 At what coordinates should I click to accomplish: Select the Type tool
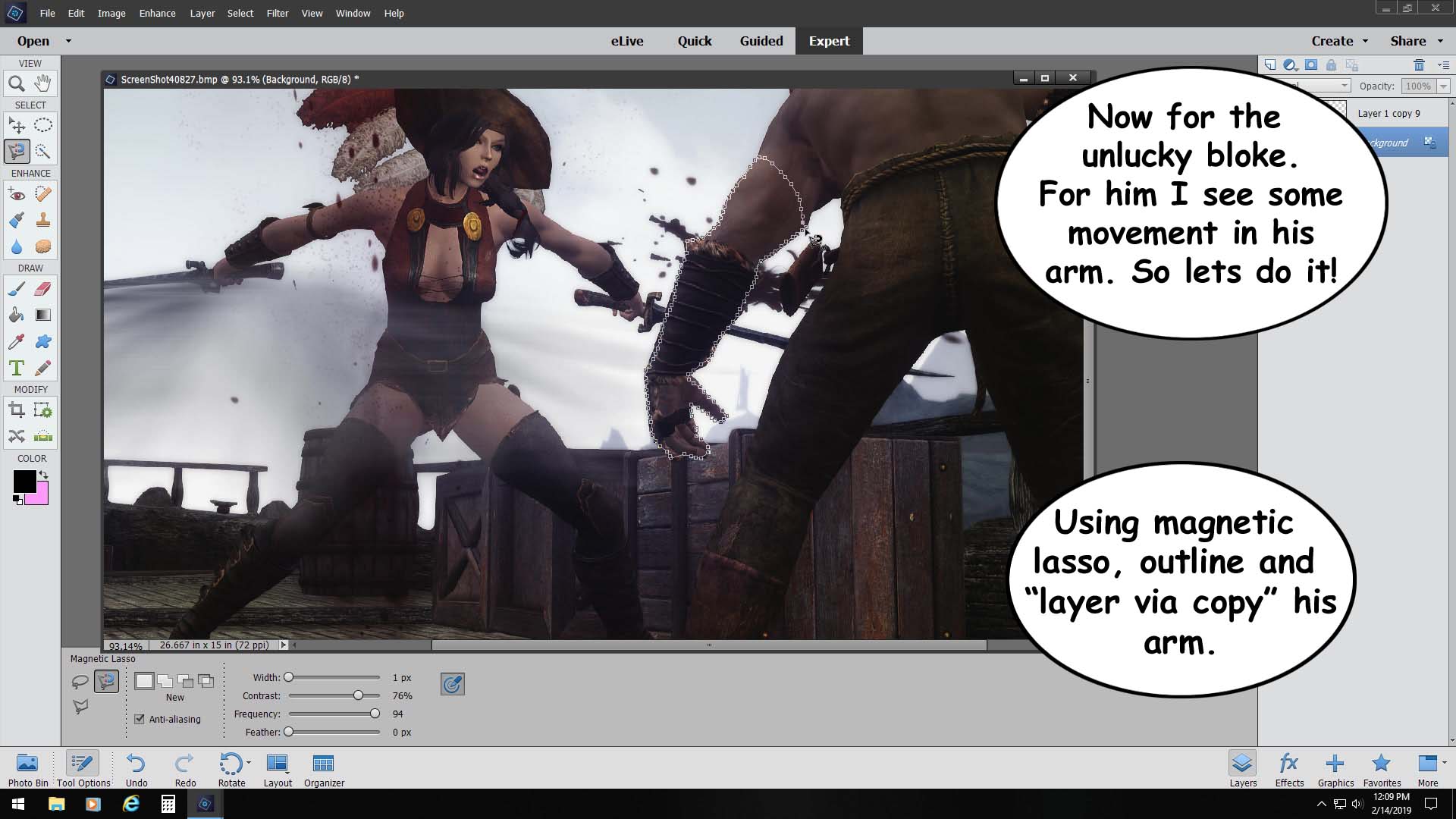pos(17,369)
